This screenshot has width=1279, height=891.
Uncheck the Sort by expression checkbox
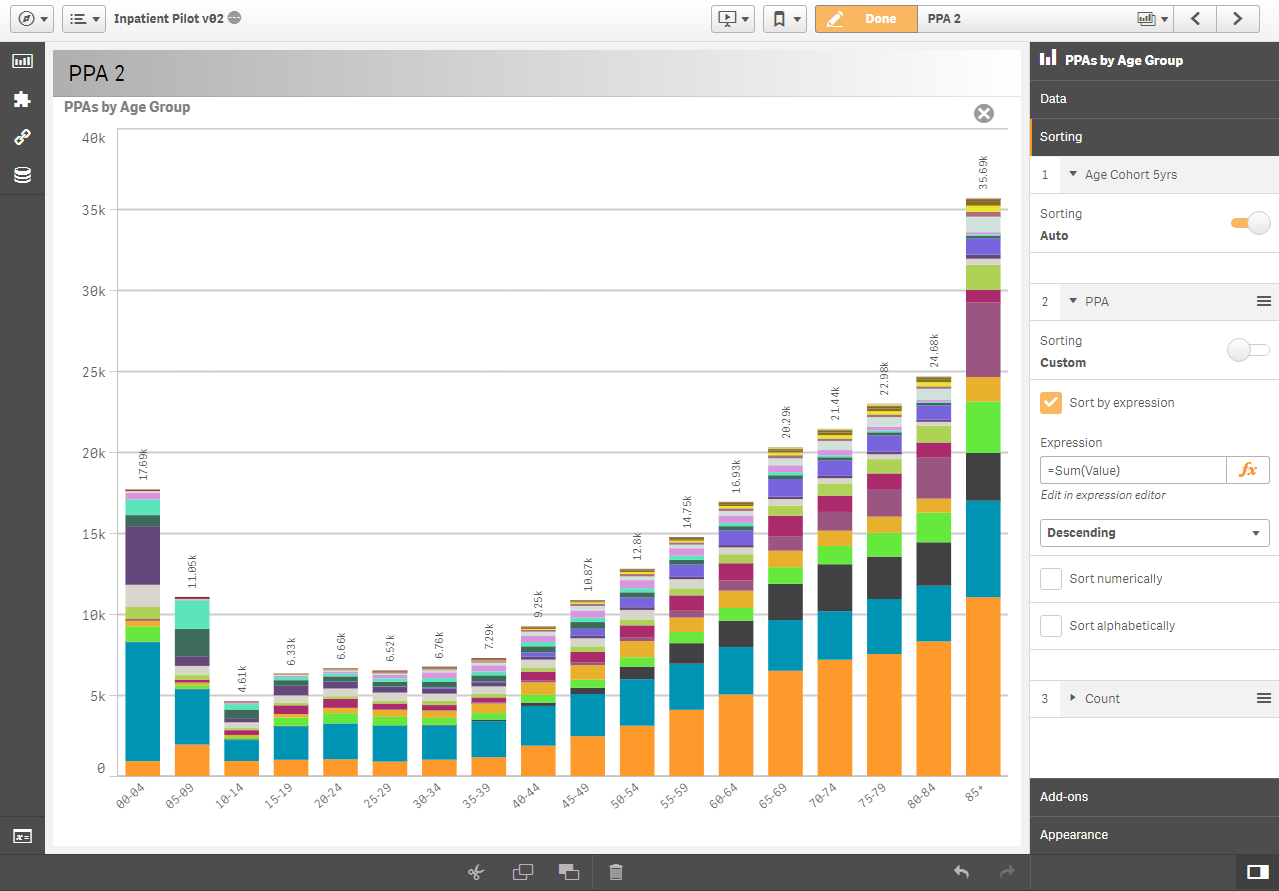click(1050, 402)
